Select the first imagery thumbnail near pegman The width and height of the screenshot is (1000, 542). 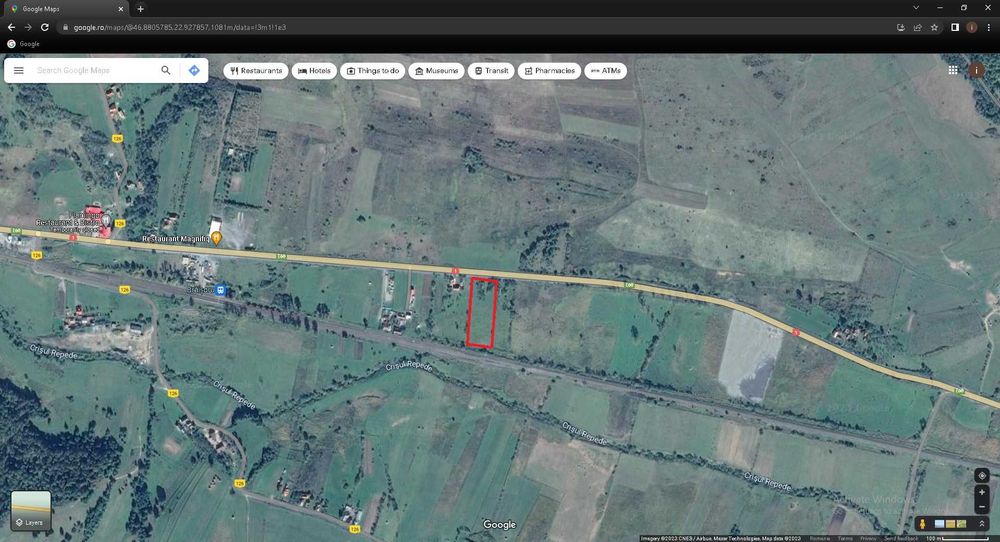click(939, 524)
